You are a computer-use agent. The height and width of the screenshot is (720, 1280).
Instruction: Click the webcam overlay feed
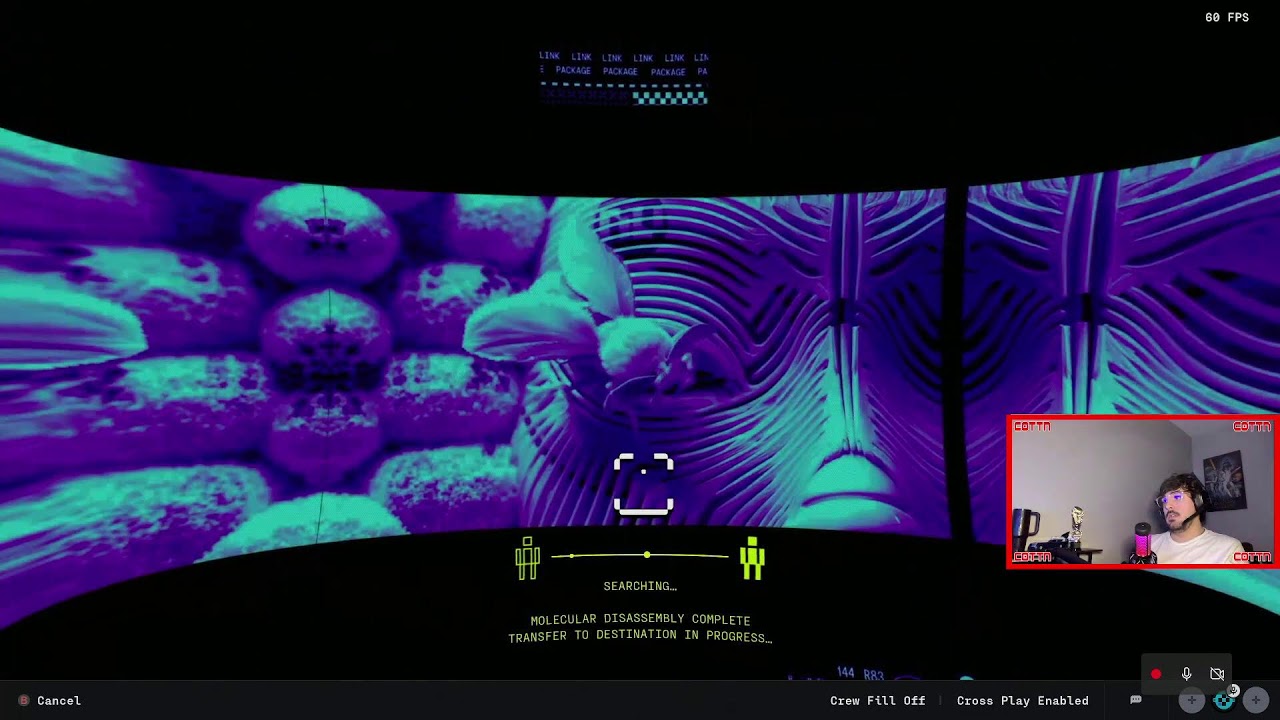point(1142,492)
